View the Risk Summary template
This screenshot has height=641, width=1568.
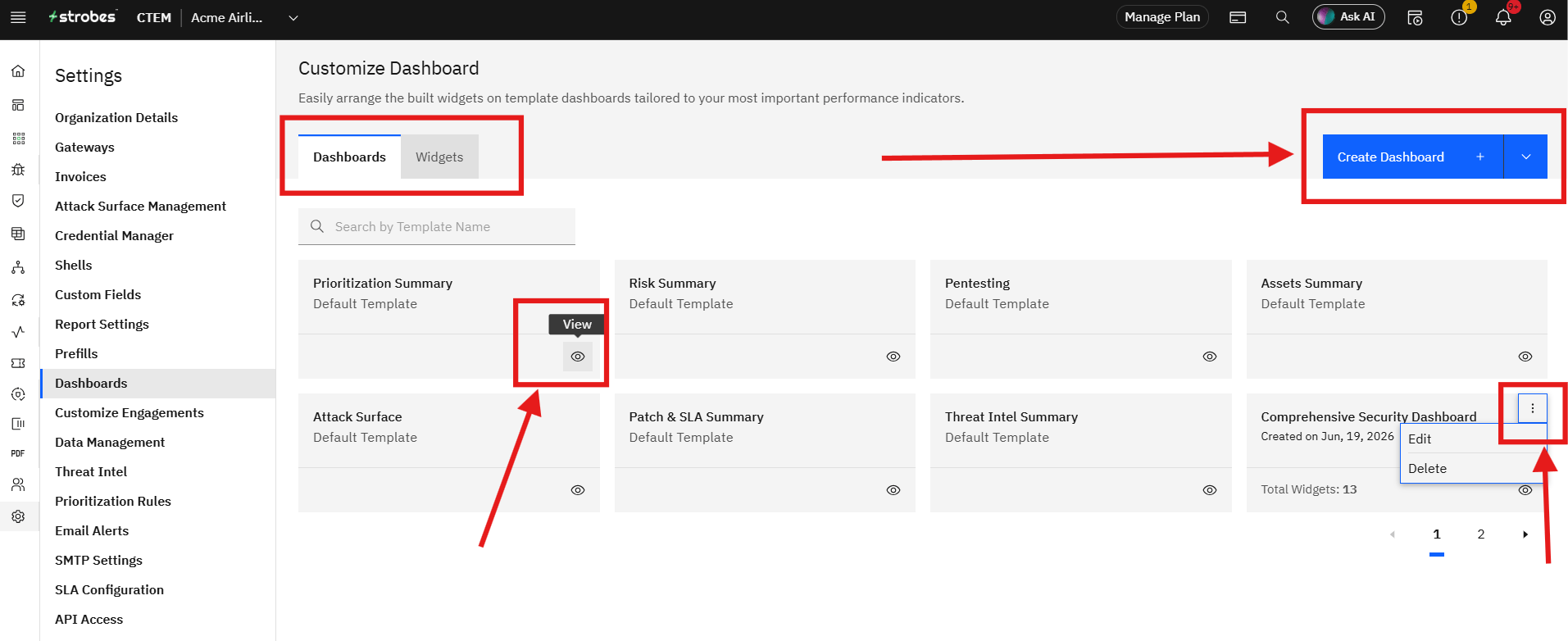(893, 357)
